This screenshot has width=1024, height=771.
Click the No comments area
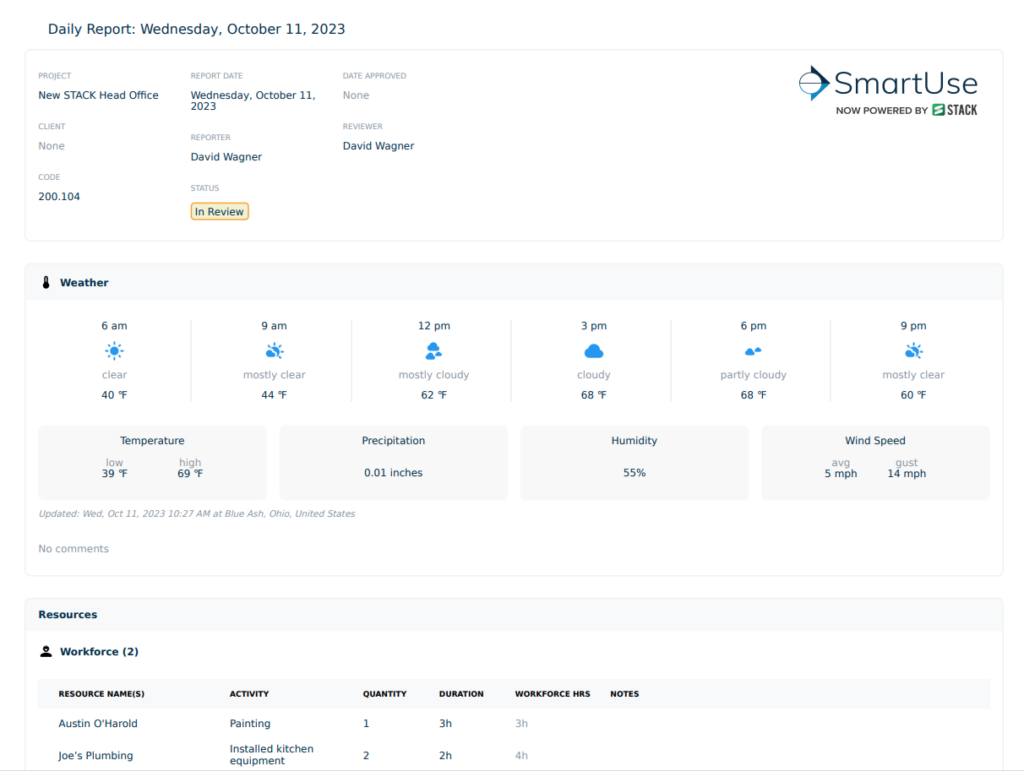click(73, 548)
